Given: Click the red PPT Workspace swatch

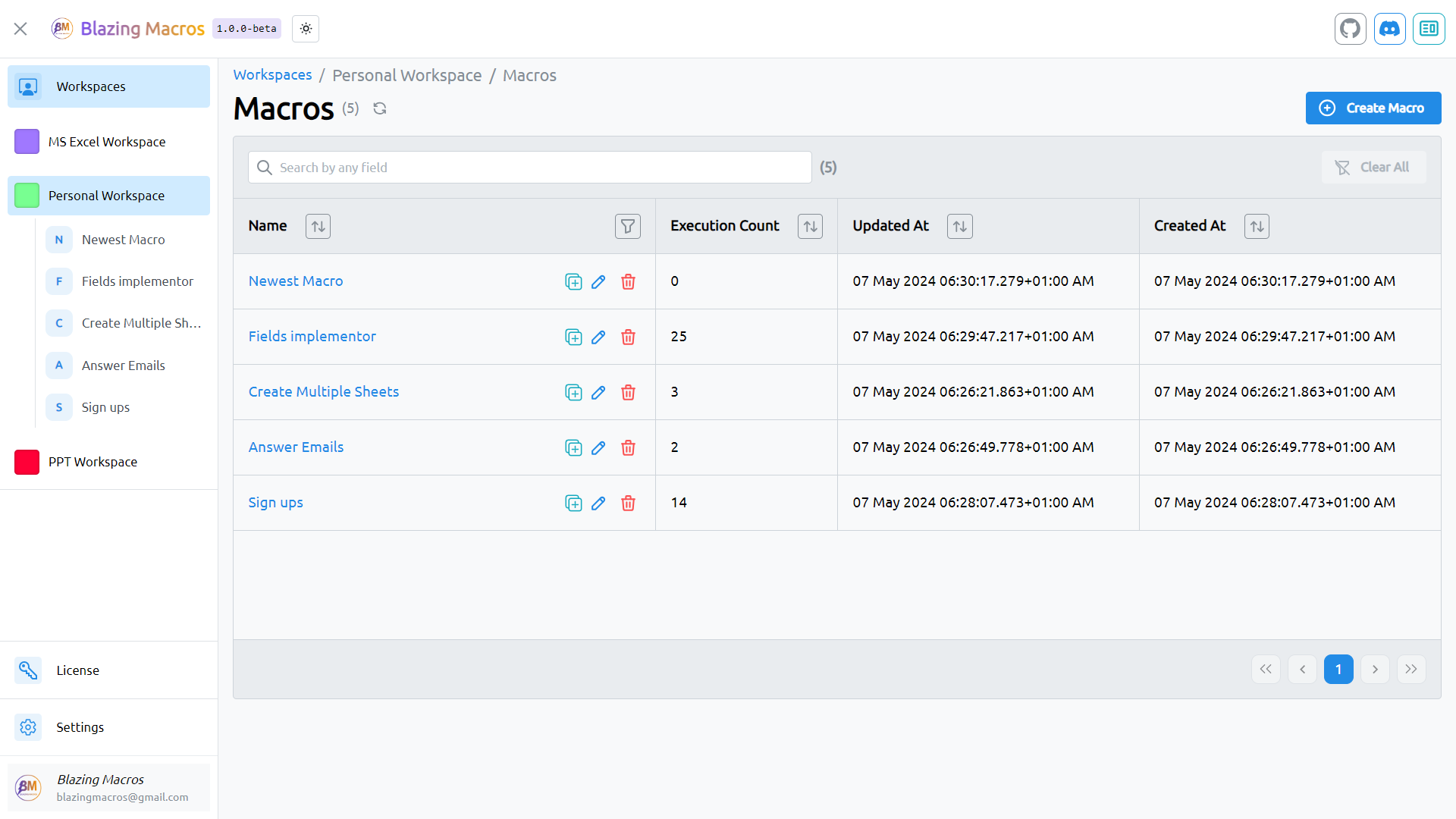Looking at the screenshot, I should tap(27, 462).
